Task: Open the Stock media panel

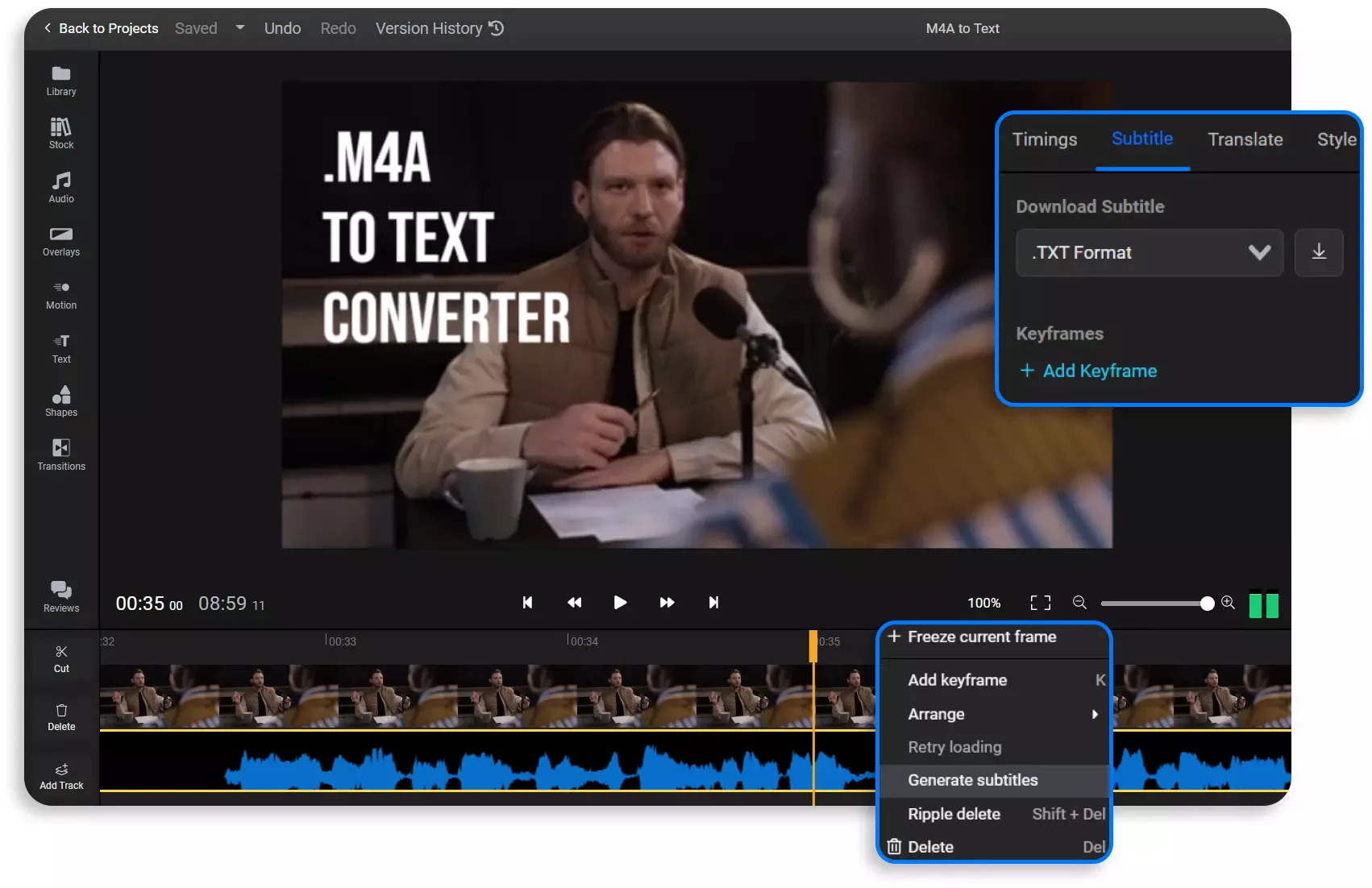Action: pos(60,133)
